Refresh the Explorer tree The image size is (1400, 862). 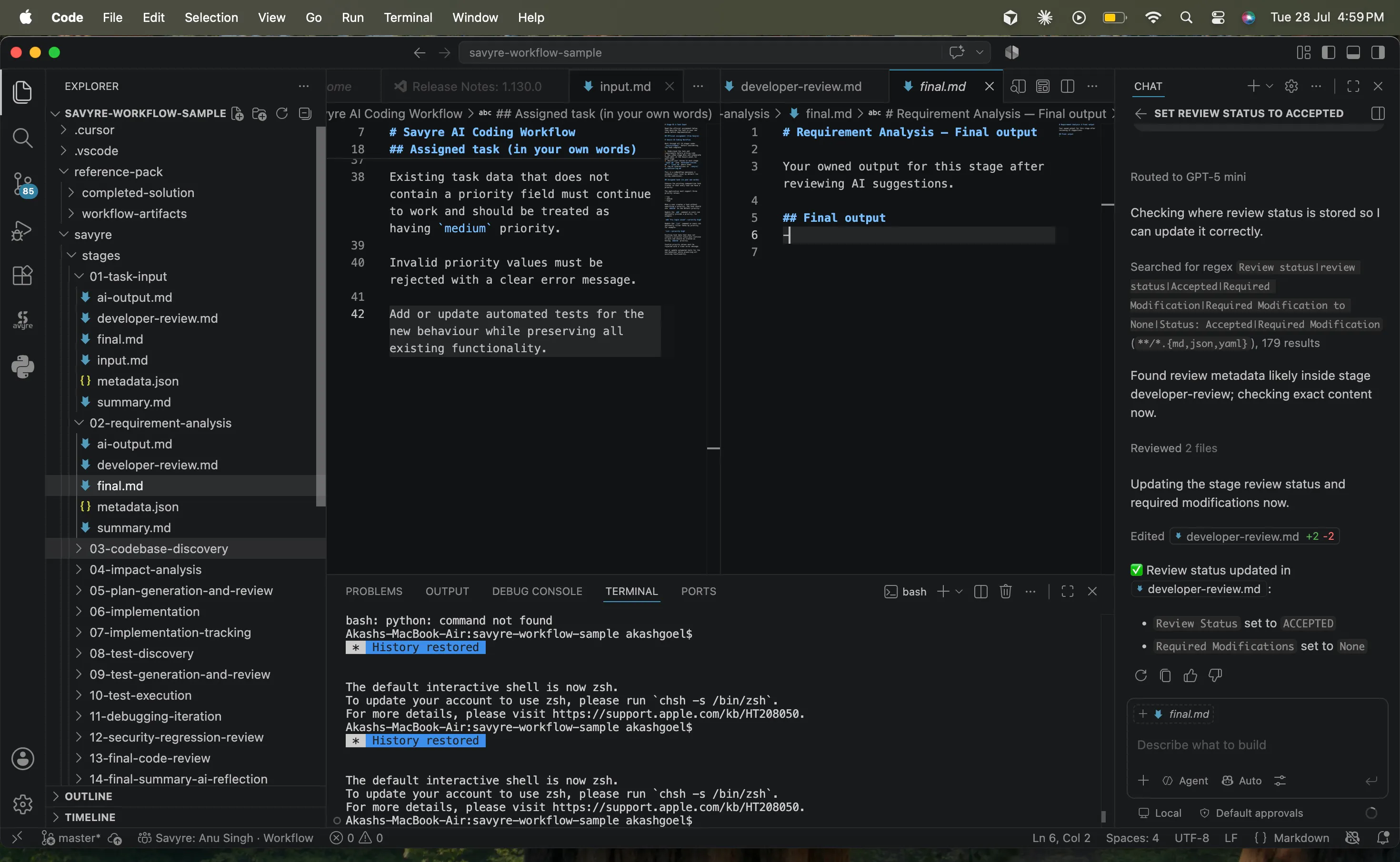point(282,113)
